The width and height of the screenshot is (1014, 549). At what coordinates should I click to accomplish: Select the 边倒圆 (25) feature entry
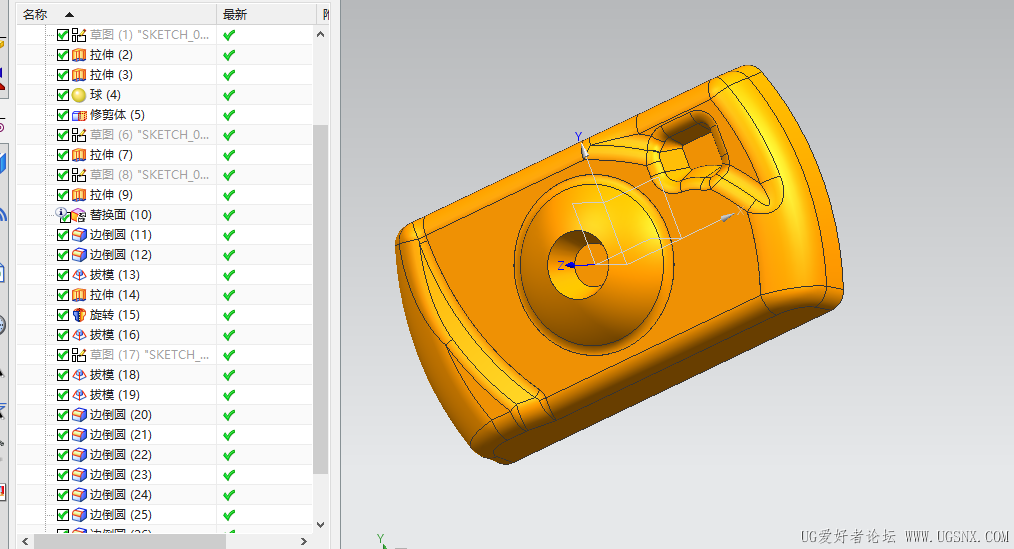[x=120, y=515]
